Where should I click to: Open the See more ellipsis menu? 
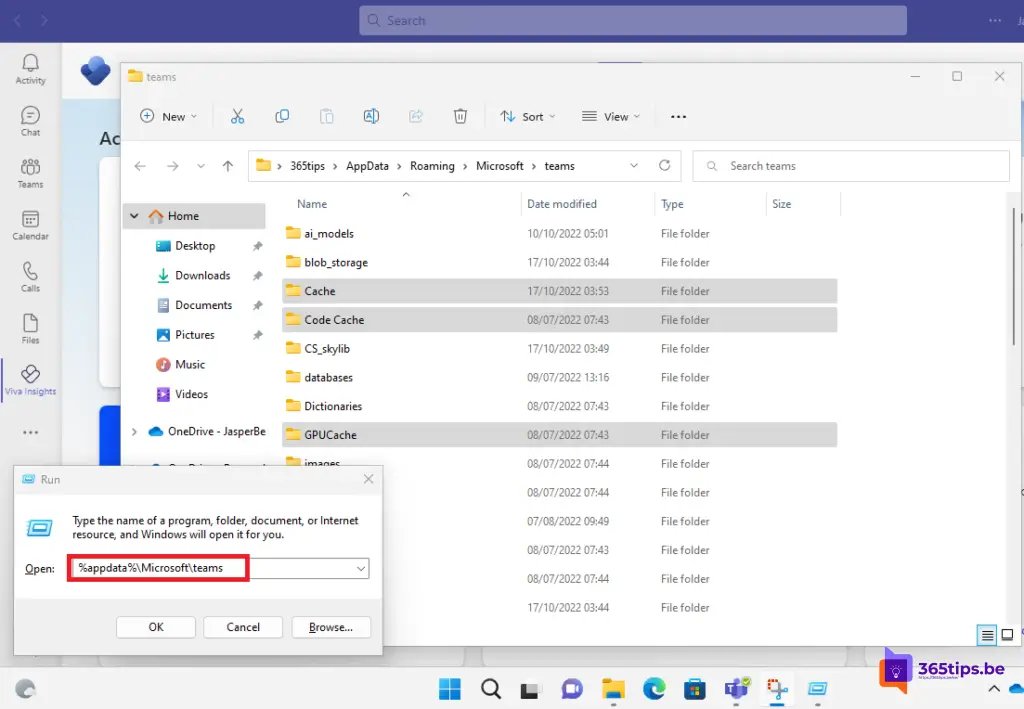point(678,116)
